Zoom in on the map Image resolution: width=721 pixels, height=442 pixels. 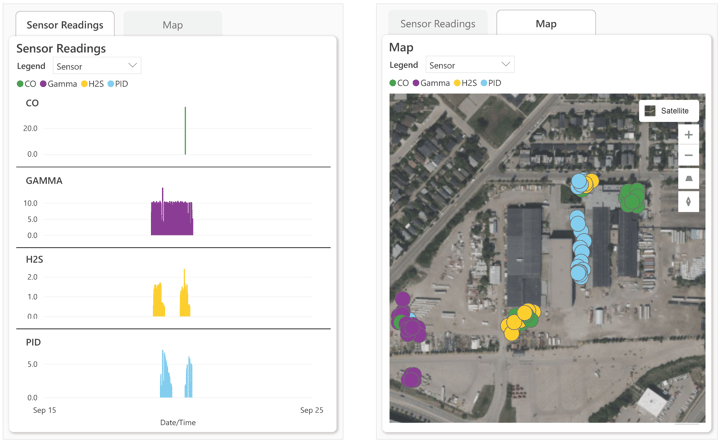point(688,134)
